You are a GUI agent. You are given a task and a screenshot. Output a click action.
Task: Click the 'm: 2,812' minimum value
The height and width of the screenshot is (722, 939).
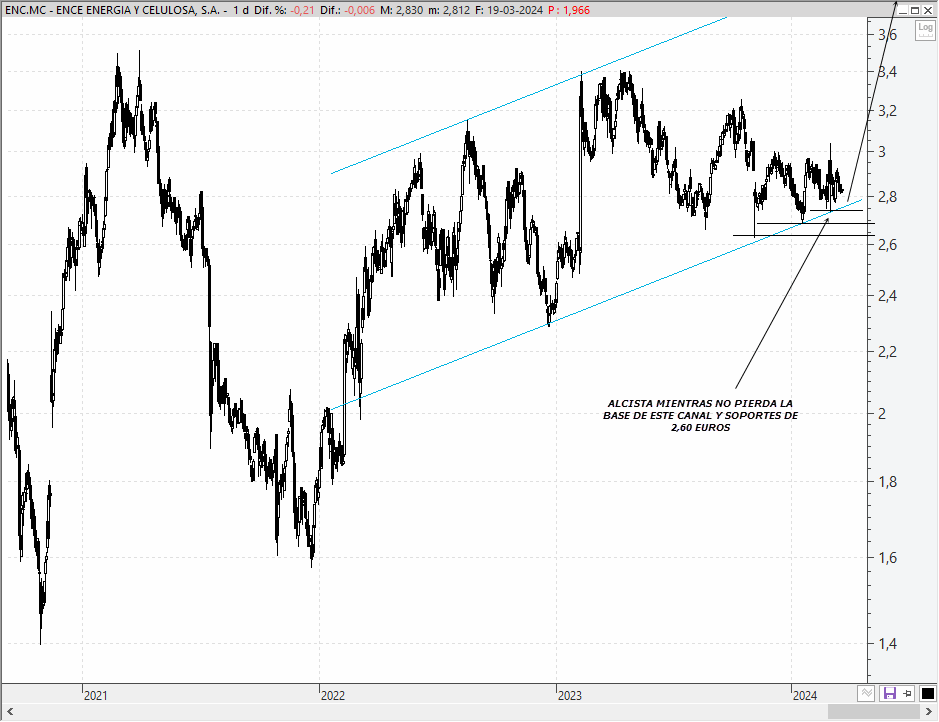[447, 10]
